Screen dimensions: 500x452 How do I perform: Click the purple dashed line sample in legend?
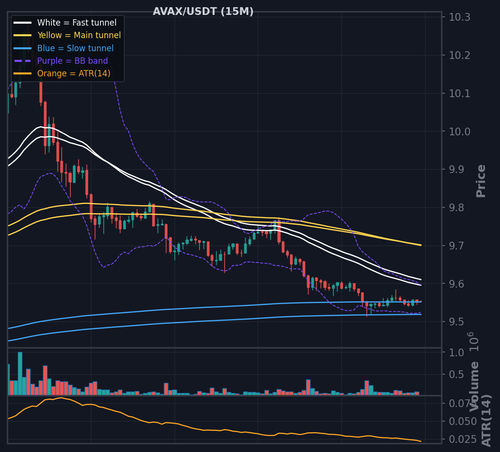click(x=22, y=61)
